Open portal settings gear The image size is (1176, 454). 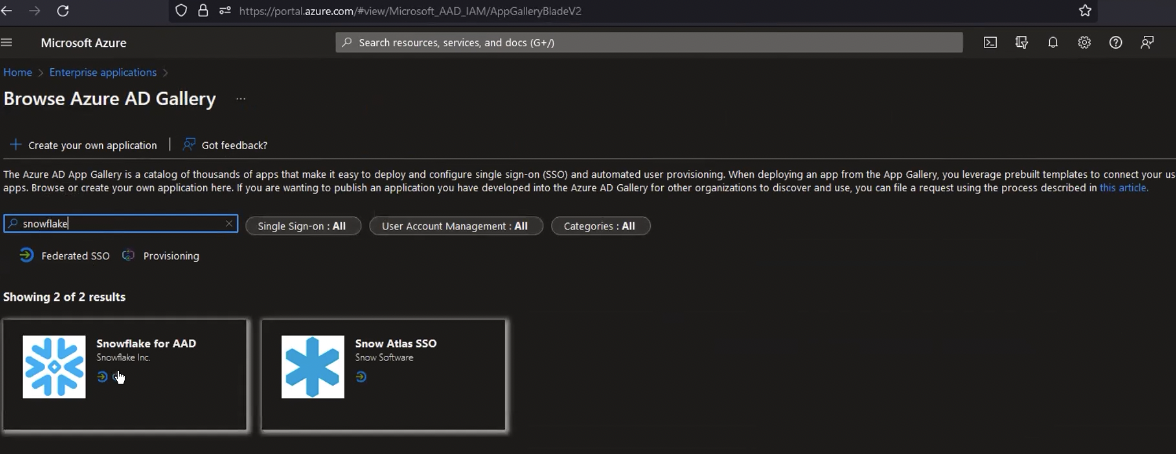(1084, 43)
